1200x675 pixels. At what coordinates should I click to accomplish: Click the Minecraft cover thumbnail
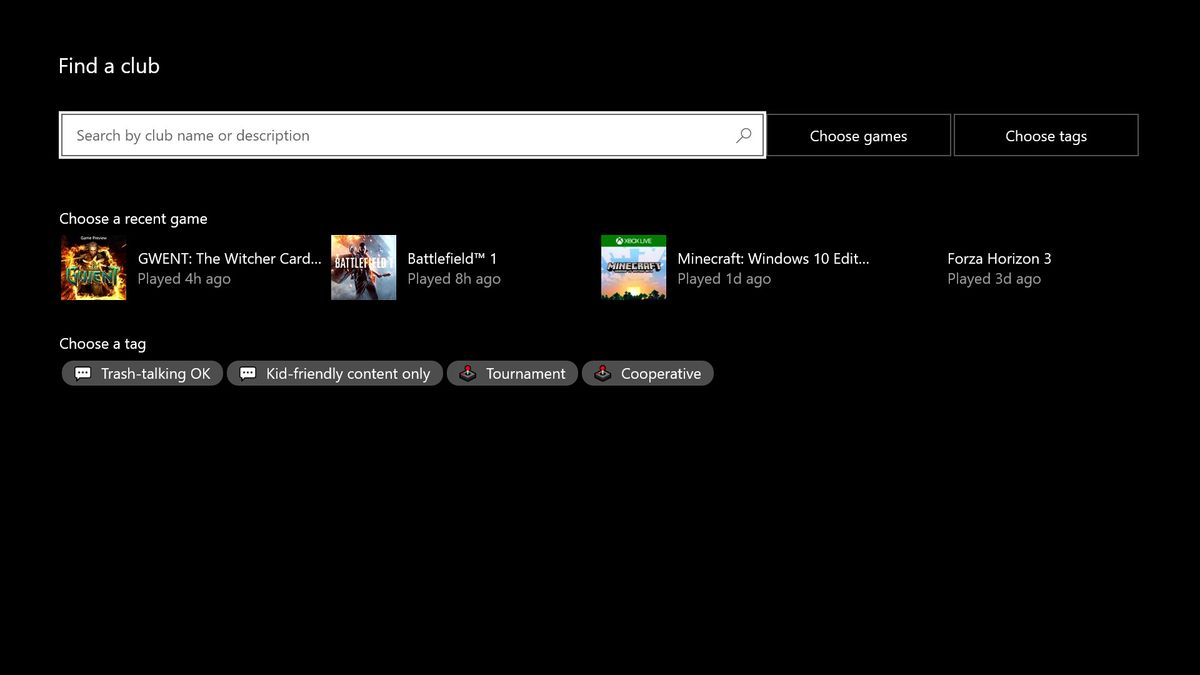[x=633, y=267]
